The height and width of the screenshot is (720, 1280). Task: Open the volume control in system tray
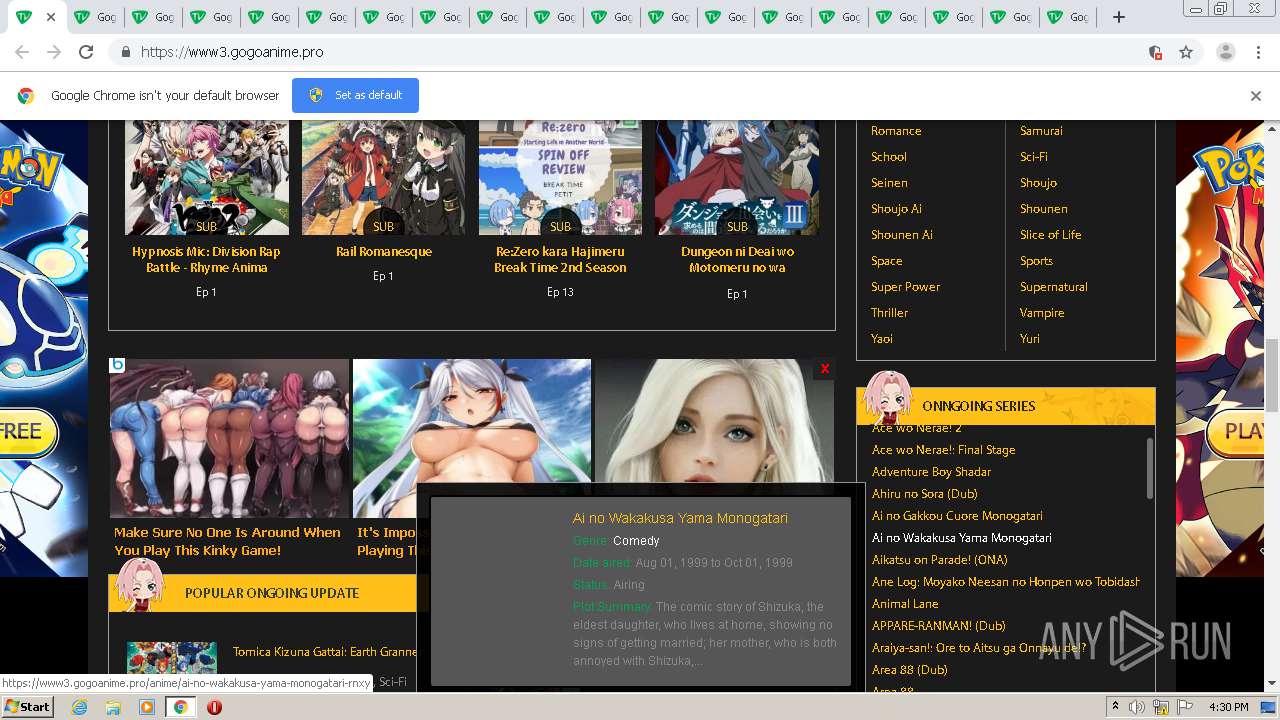tap(1137, 707)
